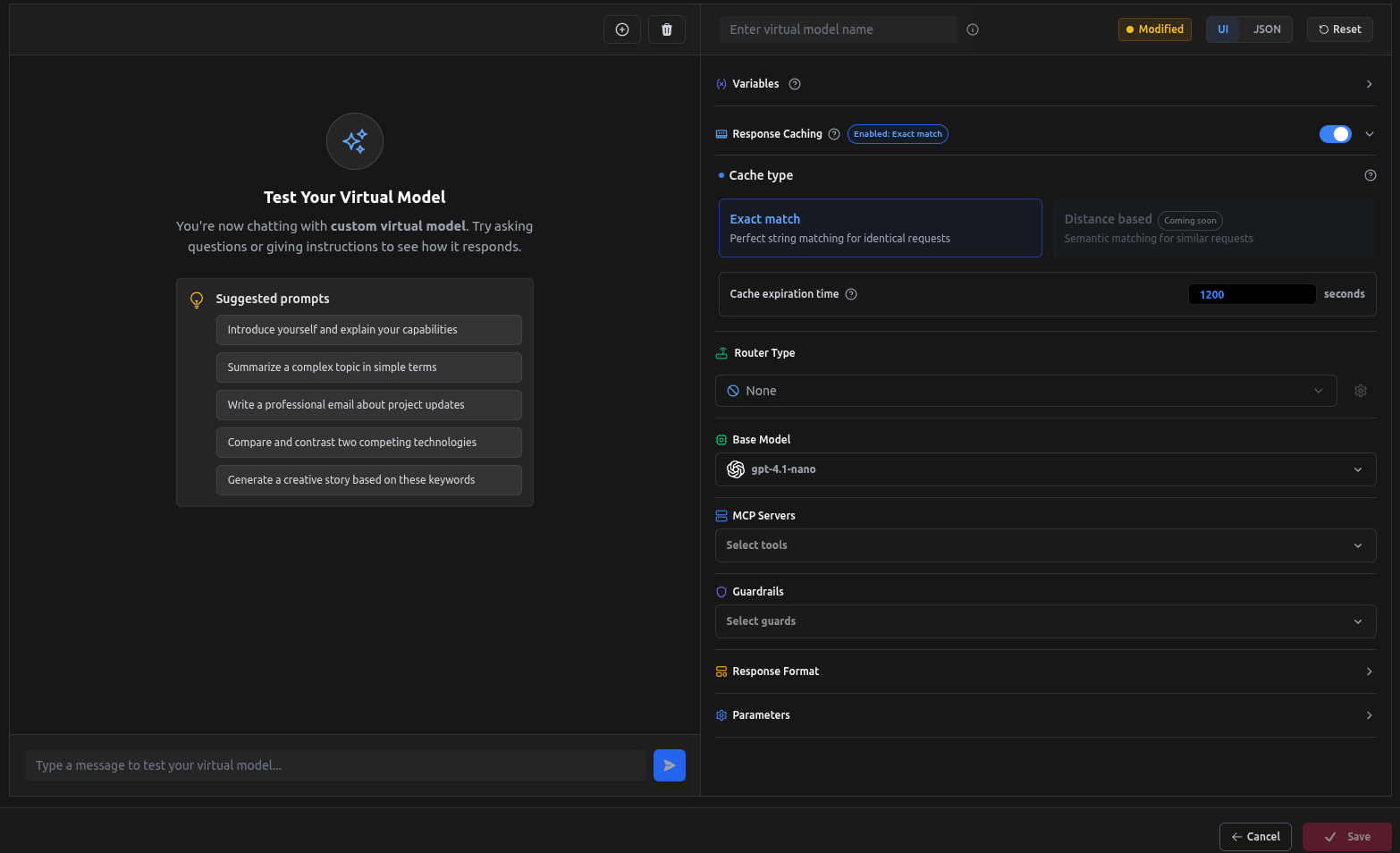The image size is (1400, 853).
Task: Select the Exact match cache type
Action: click(880, 228)
